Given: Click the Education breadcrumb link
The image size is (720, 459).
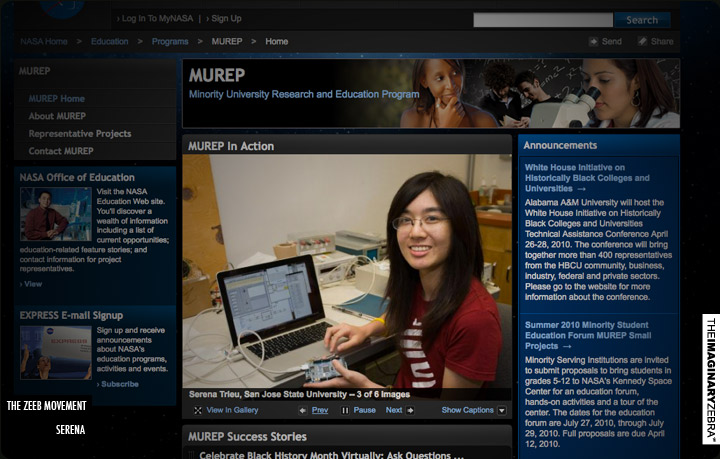Looking at the screenshot, I should [x=110, y=42].
